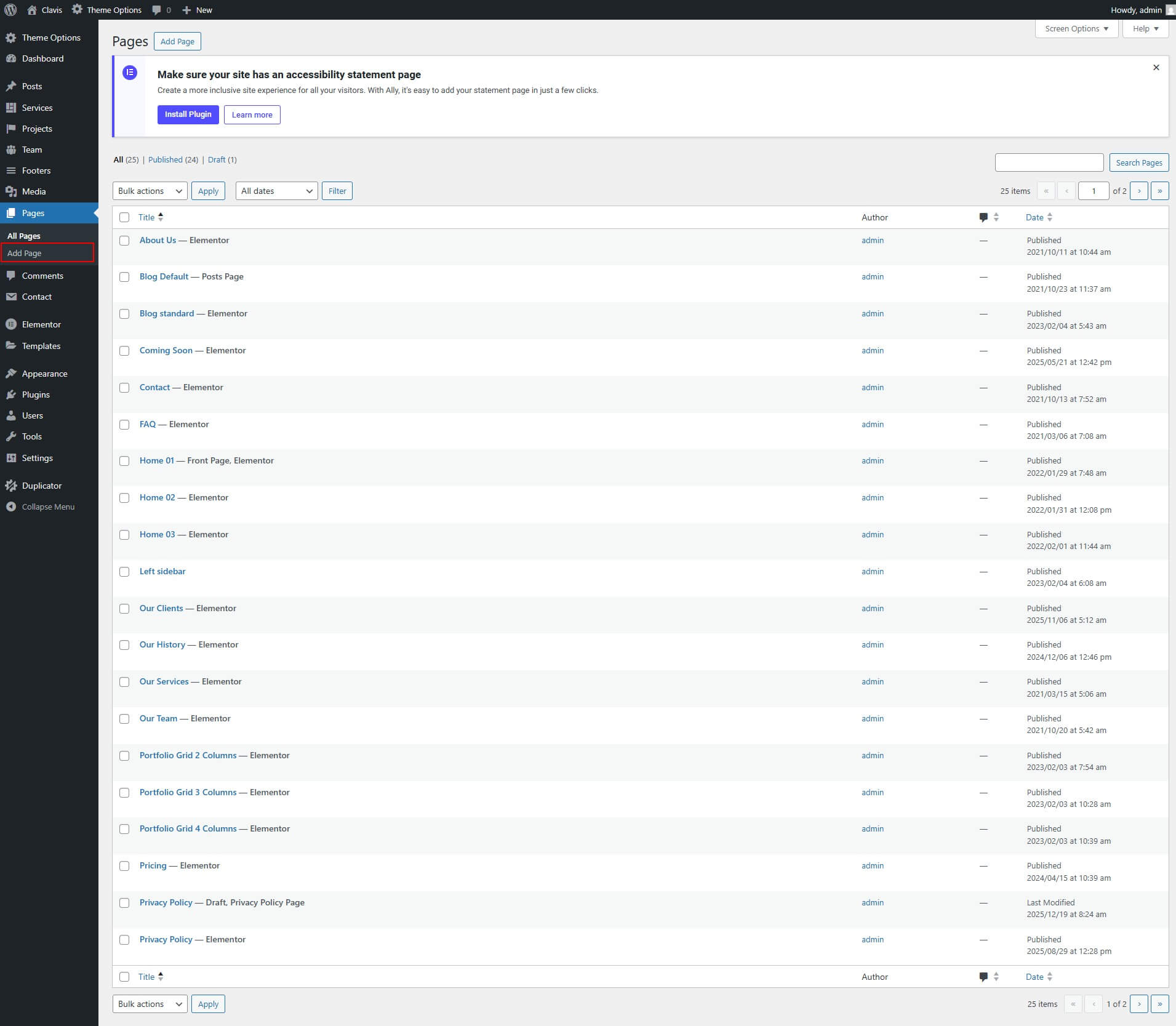Open the Coming Soon page link

pos(166,350)
